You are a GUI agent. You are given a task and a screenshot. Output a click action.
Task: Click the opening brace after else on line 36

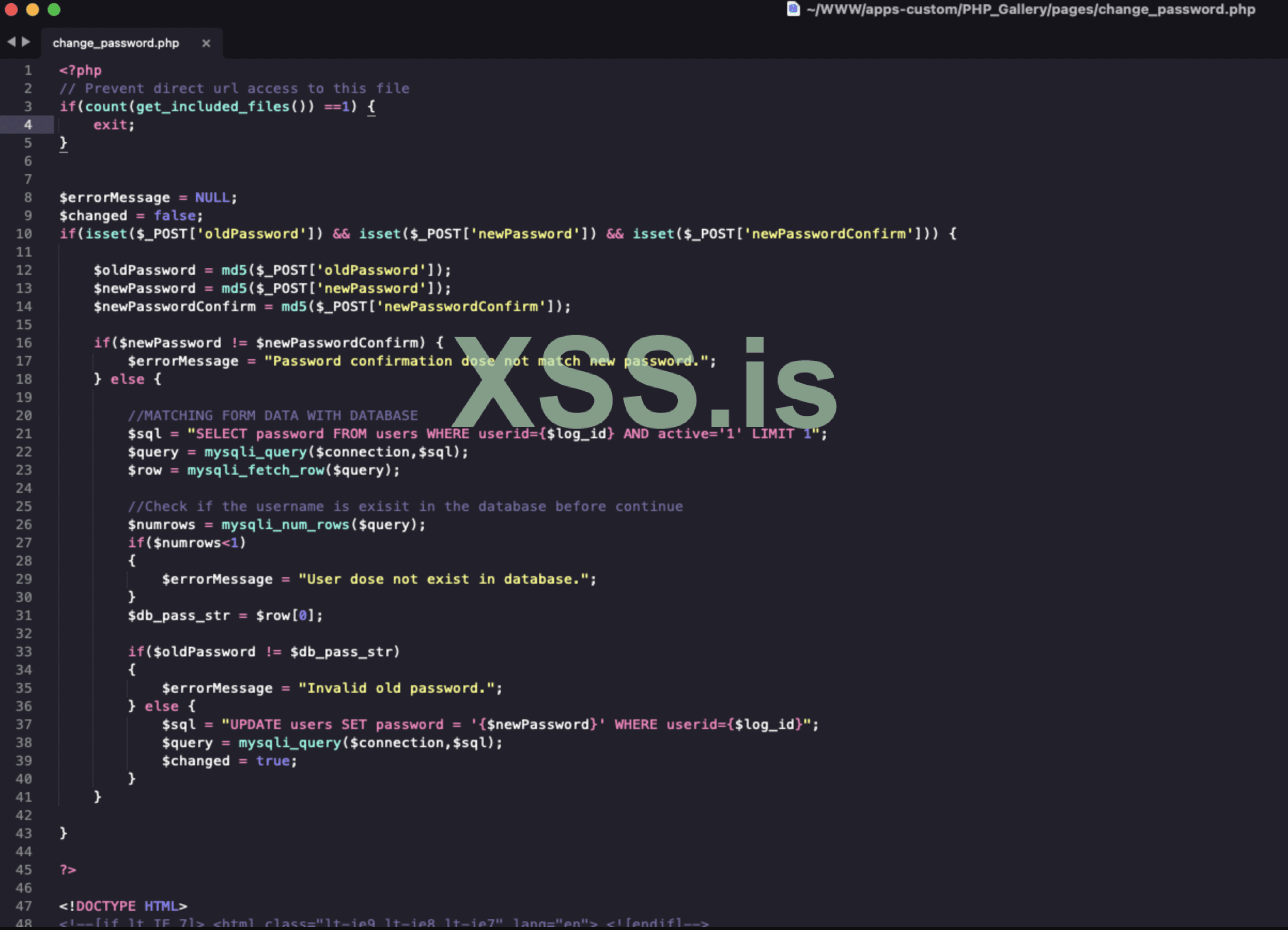click(191, 706)
